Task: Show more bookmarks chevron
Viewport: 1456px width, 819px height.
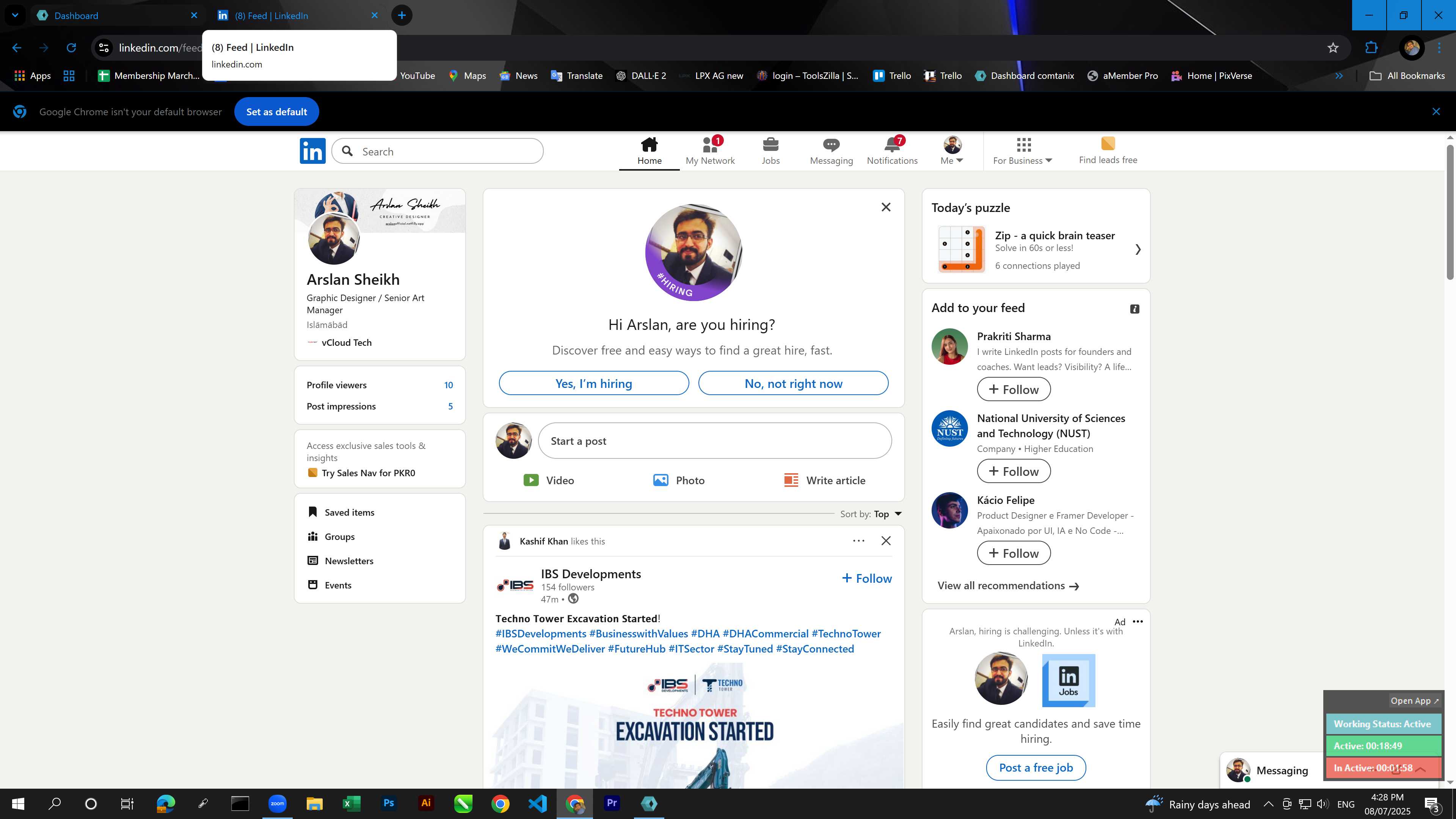Action: 1338,76
